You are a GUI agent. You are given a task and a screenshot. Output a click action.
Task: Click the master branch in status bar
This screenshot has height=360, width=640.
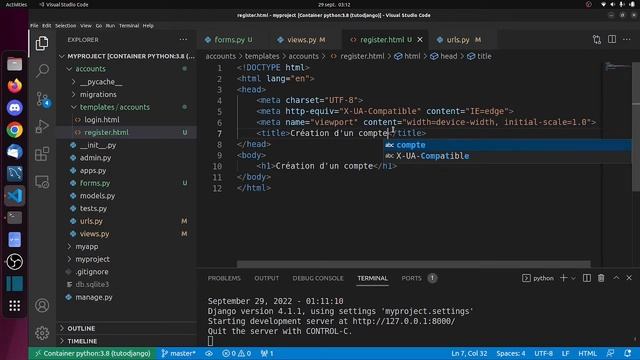point(178,353)
